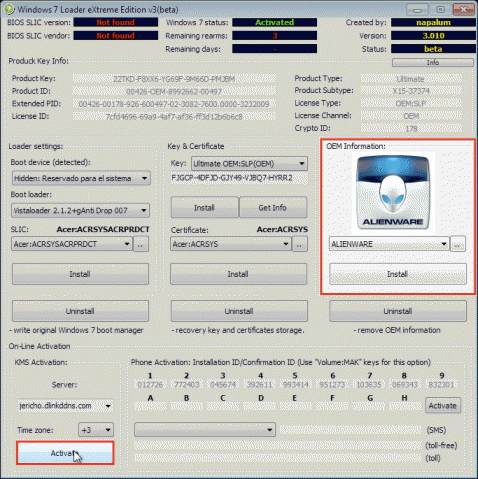Image resolution: width=478 pixels, height=479 pixels.
Task: Click the FJGCP product key field
Action: (x=239, y=178)
